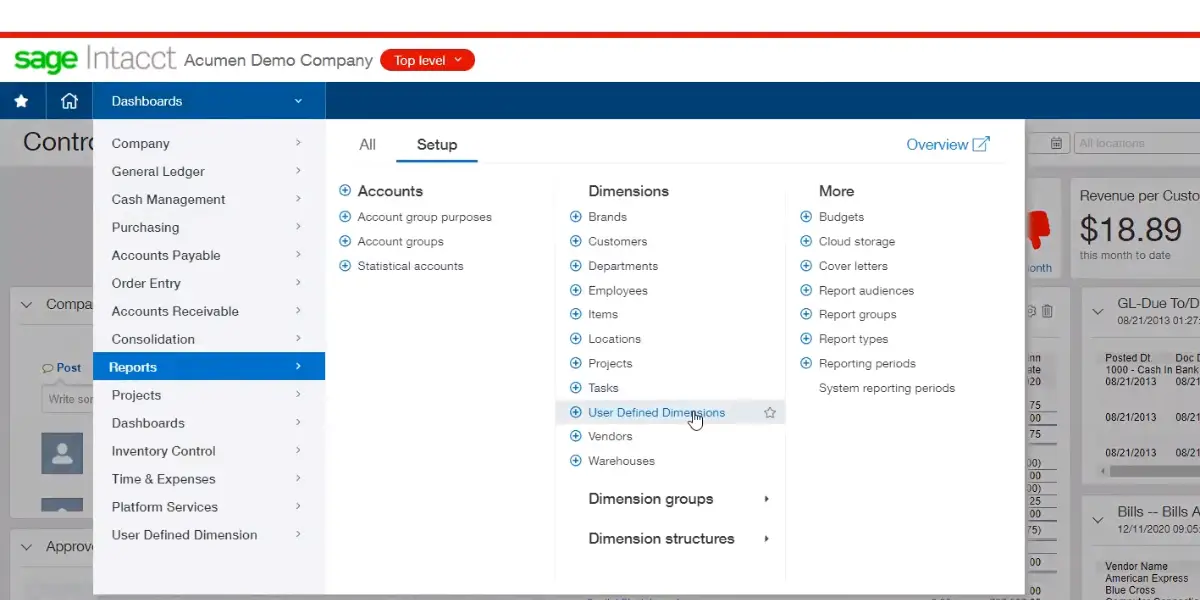Click the plus icon beside Customers

575,241
